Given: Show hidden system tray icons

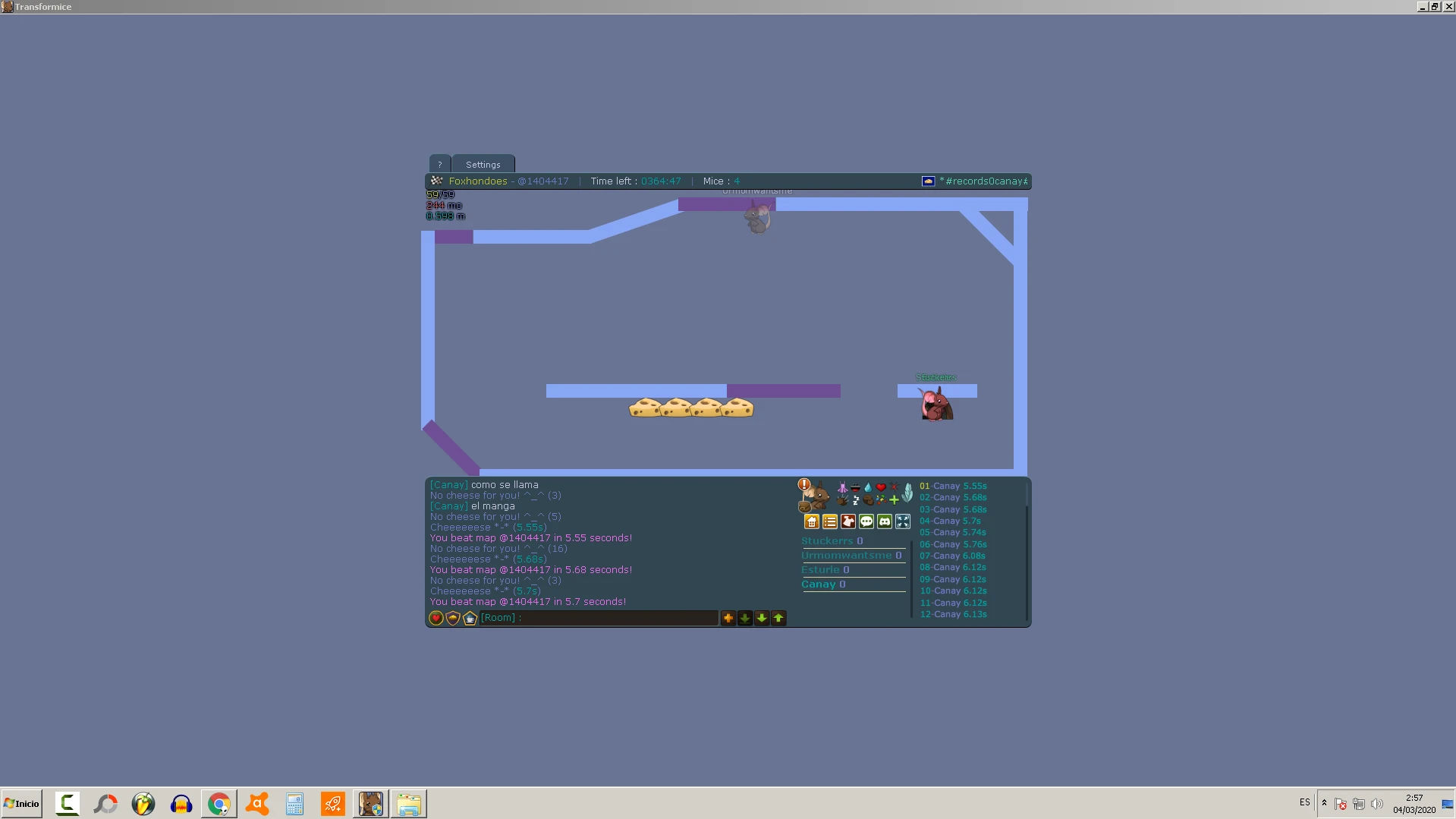Looking at the screenshot, I should click(1324, 803).
